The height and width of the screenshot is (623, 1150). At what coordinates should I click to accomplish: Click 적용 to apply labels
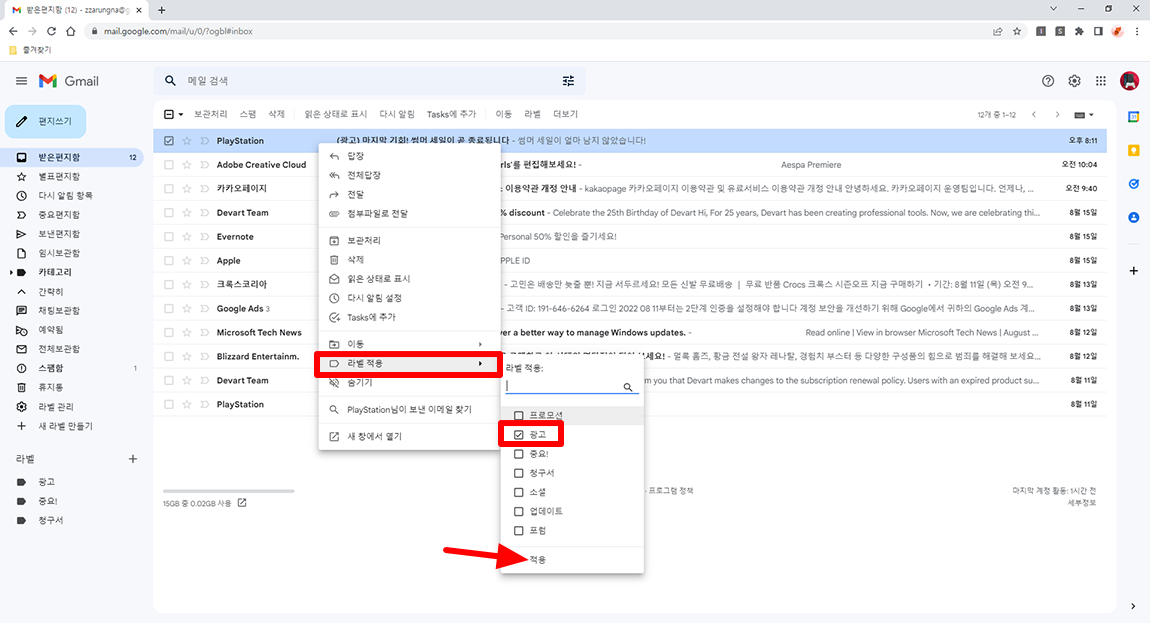coord(538,560)
